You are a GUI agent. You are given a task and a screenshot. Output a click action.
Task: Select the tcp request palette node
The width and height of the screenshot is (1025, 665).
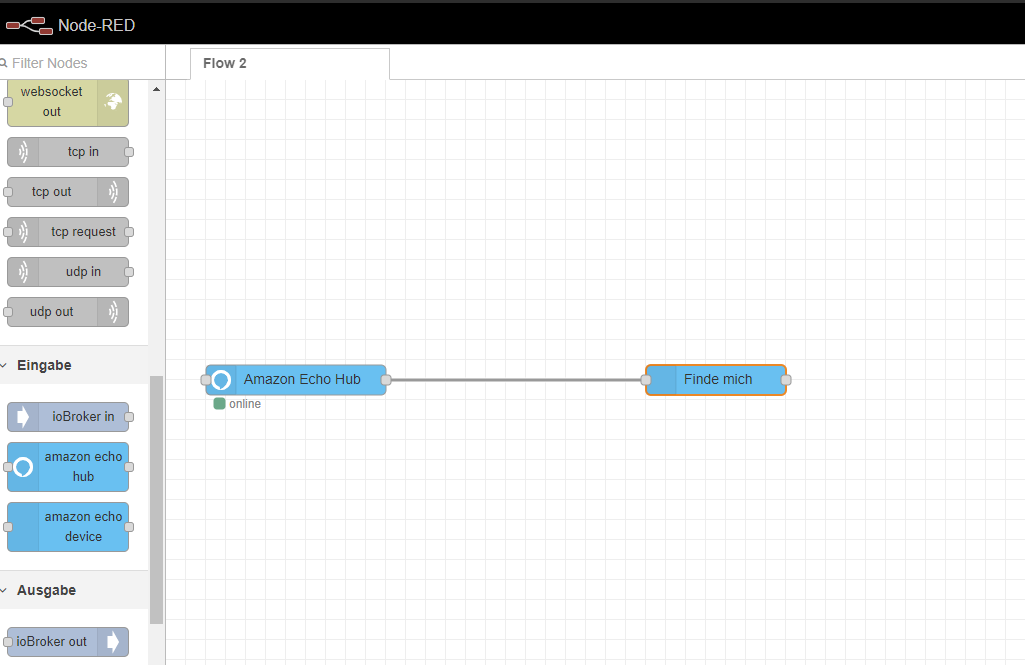point(68,231)
